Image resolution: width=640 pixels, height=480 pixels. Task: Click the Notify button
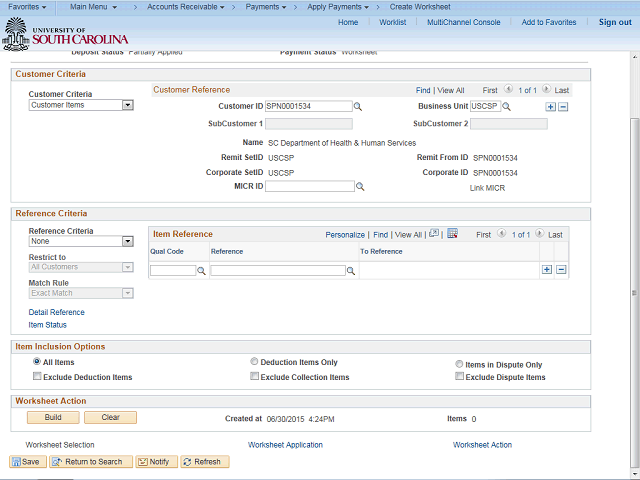157,462
